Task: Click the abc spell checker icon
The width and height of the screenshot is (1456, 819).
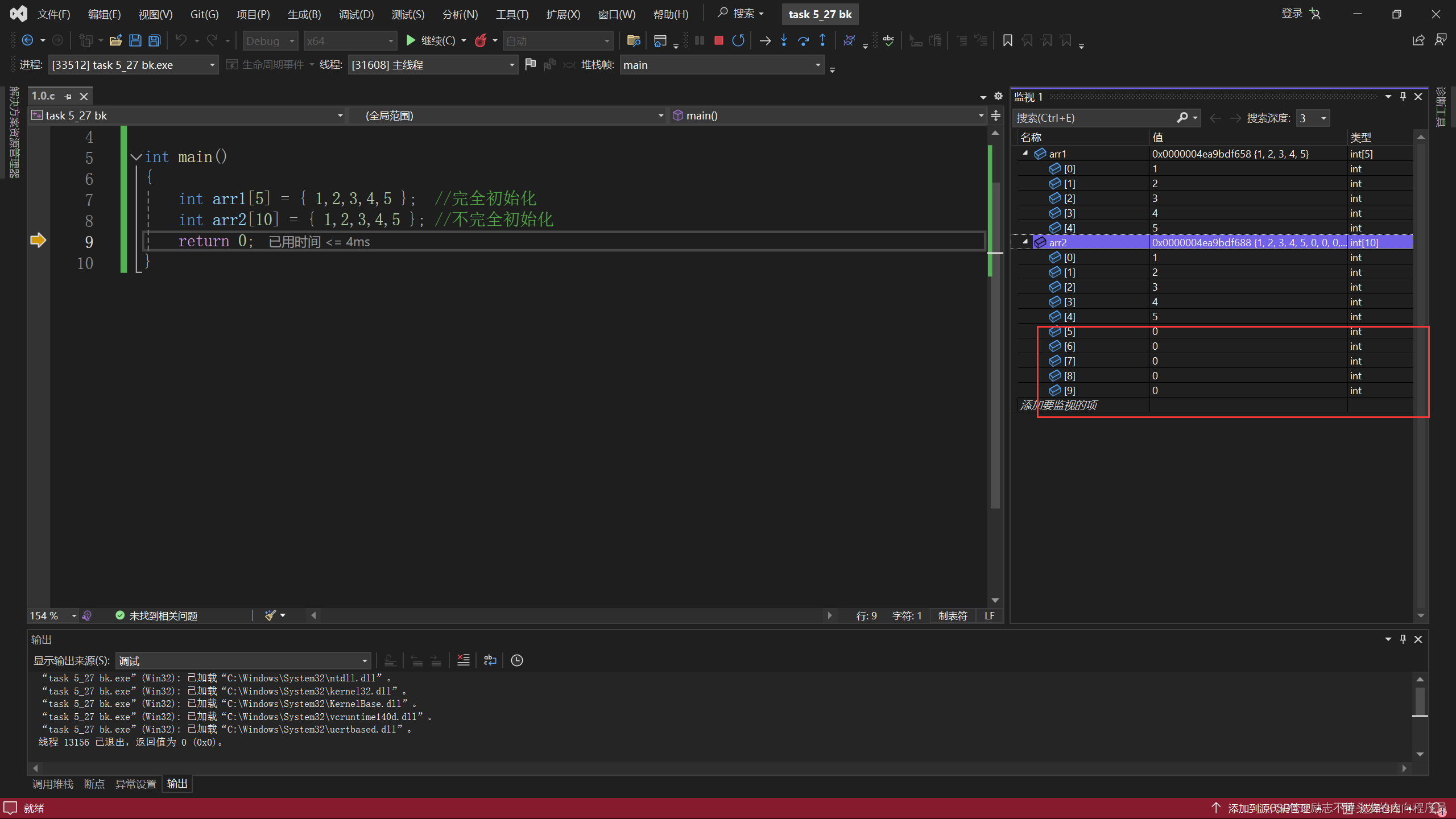Action: (888, 40)
